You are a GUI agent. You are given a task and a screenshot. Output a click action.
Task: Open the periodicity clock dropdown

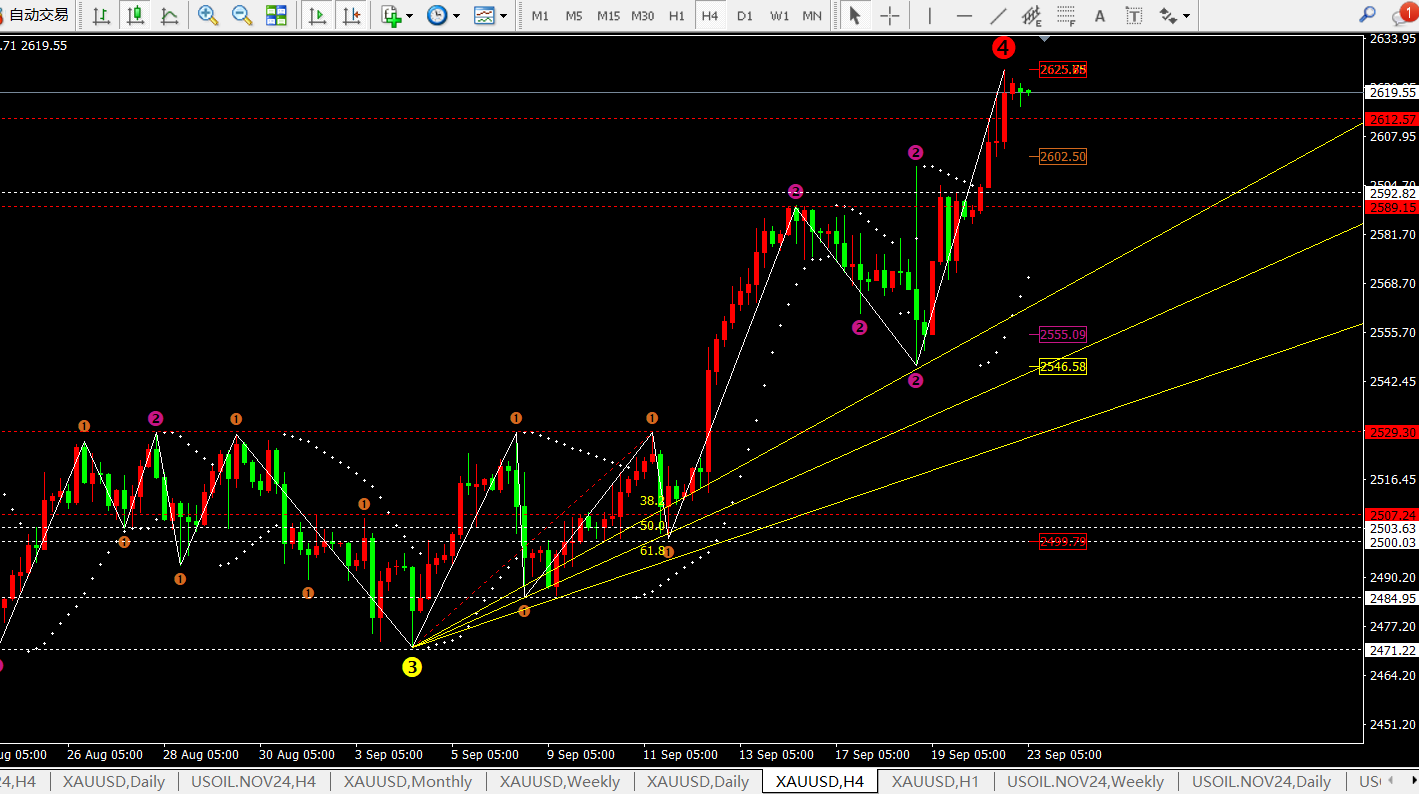(443, 15)
